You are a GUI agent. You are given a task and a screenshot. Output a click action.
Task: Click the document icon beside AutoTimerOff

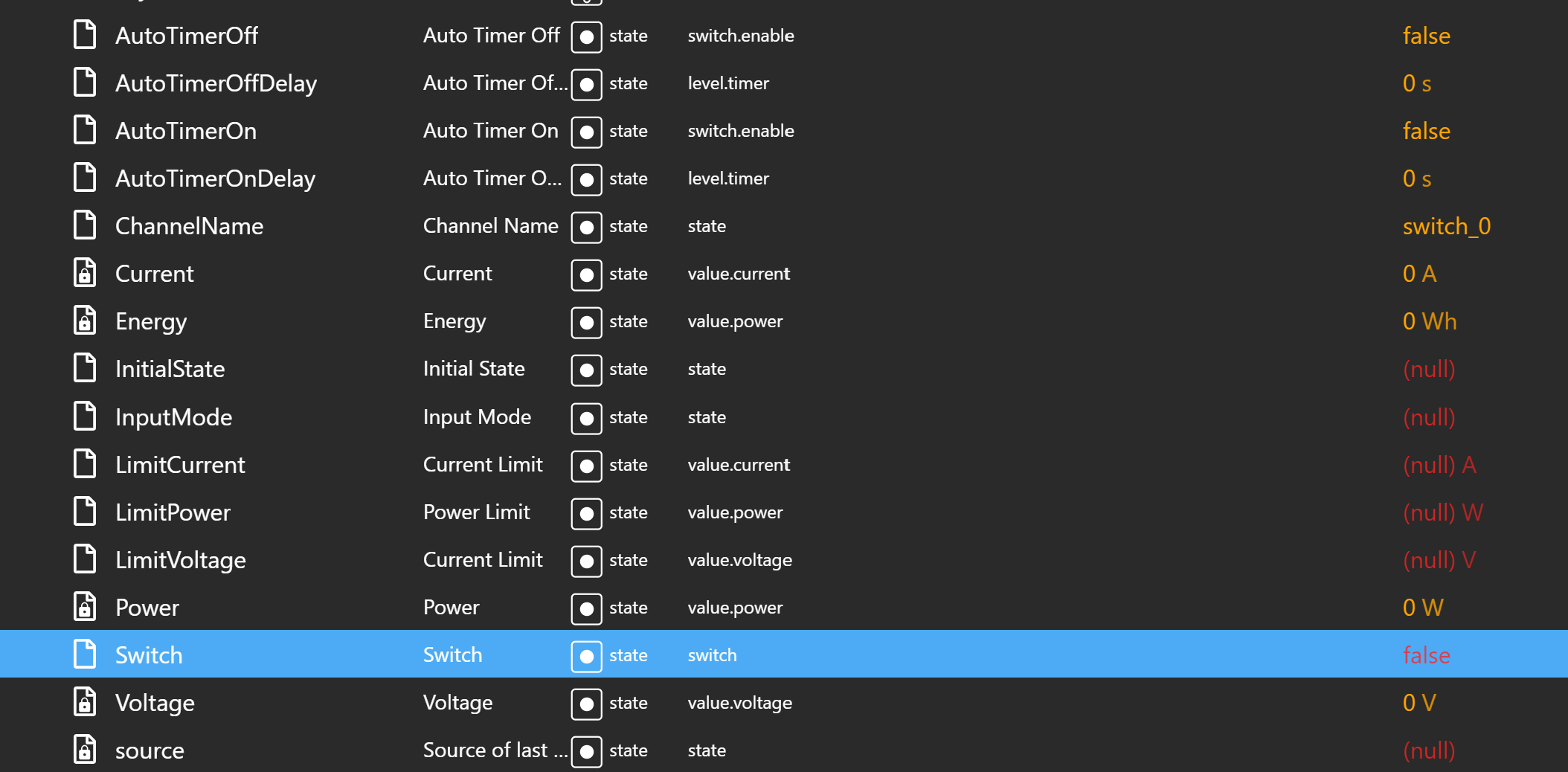(84, 35)
